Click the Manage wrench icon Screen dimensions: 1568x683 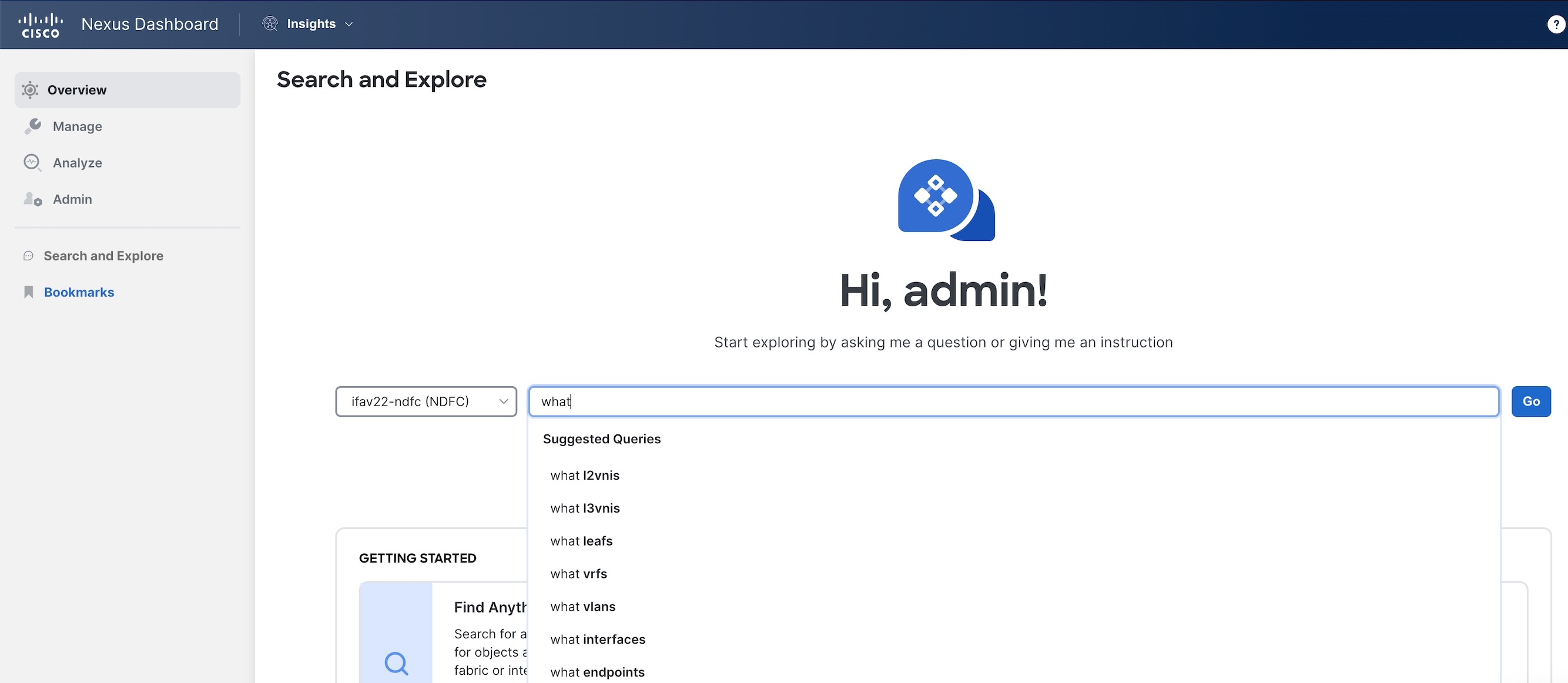coord(32,126)
